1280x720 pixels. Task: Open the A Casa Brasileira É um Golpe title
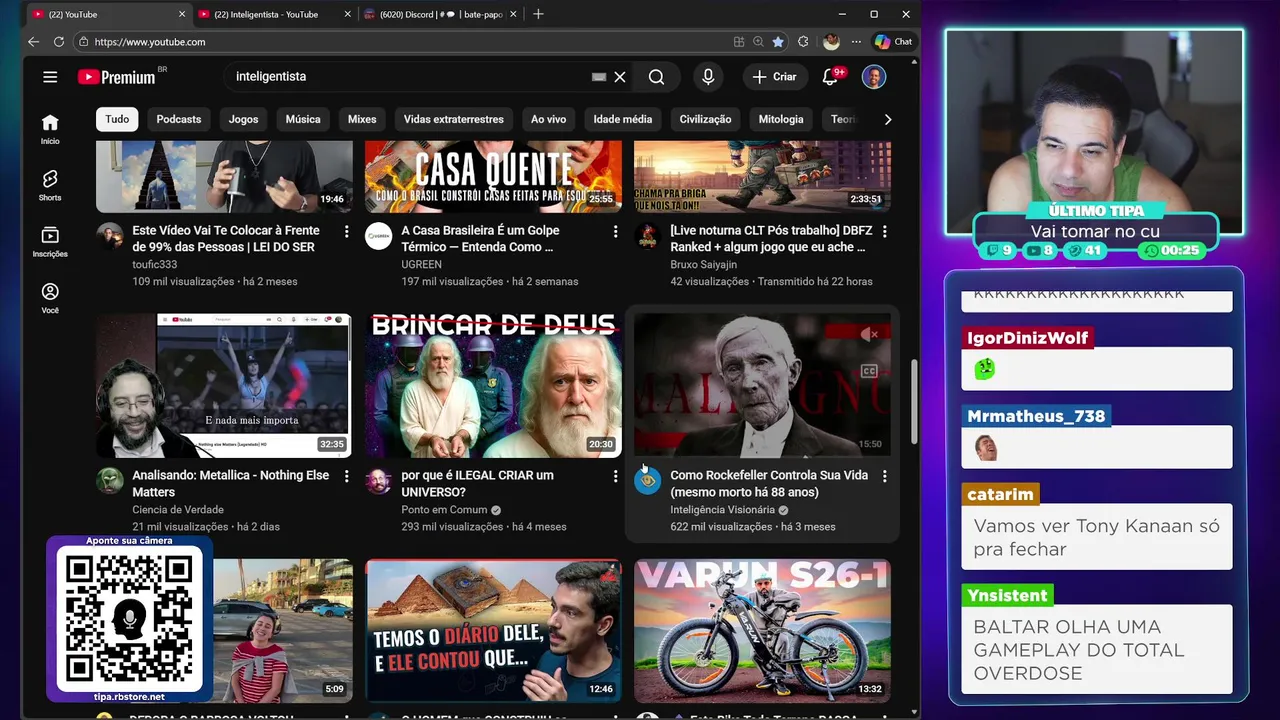[480, 239]
